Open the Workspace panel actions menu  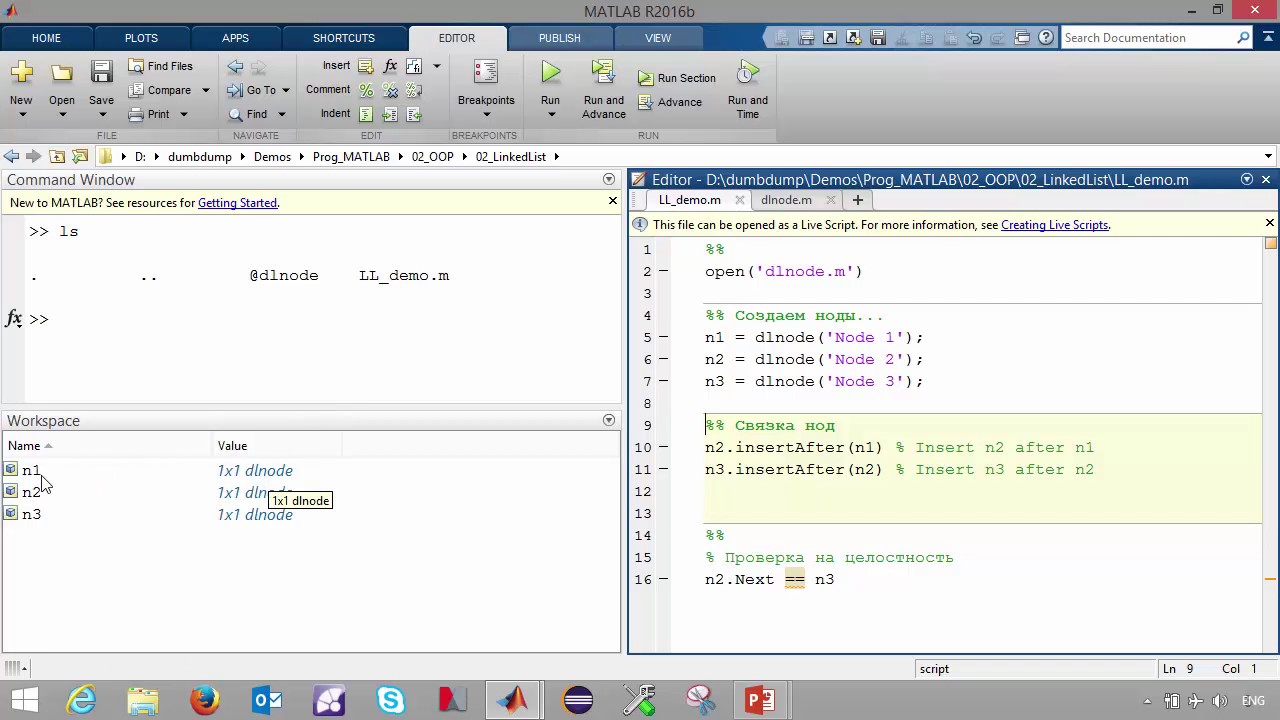(x=608, y=421)
